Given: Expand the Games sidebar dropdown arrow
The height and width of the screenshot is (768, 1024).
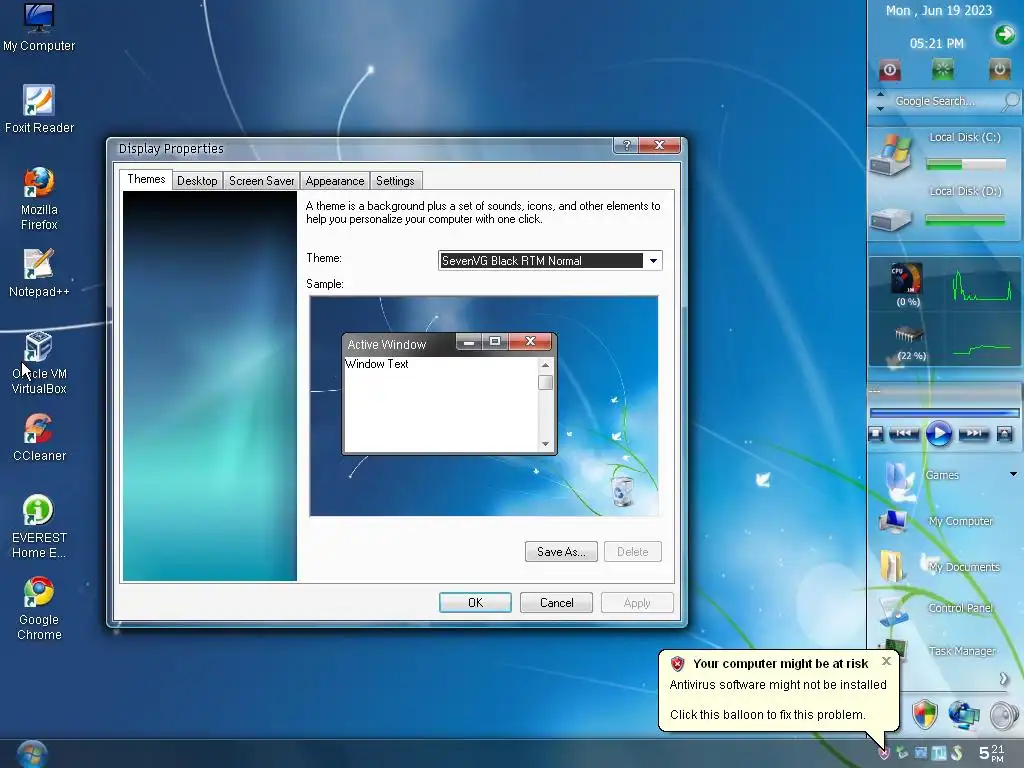Looking at the screenshot, I should (x=1013, y=474).
